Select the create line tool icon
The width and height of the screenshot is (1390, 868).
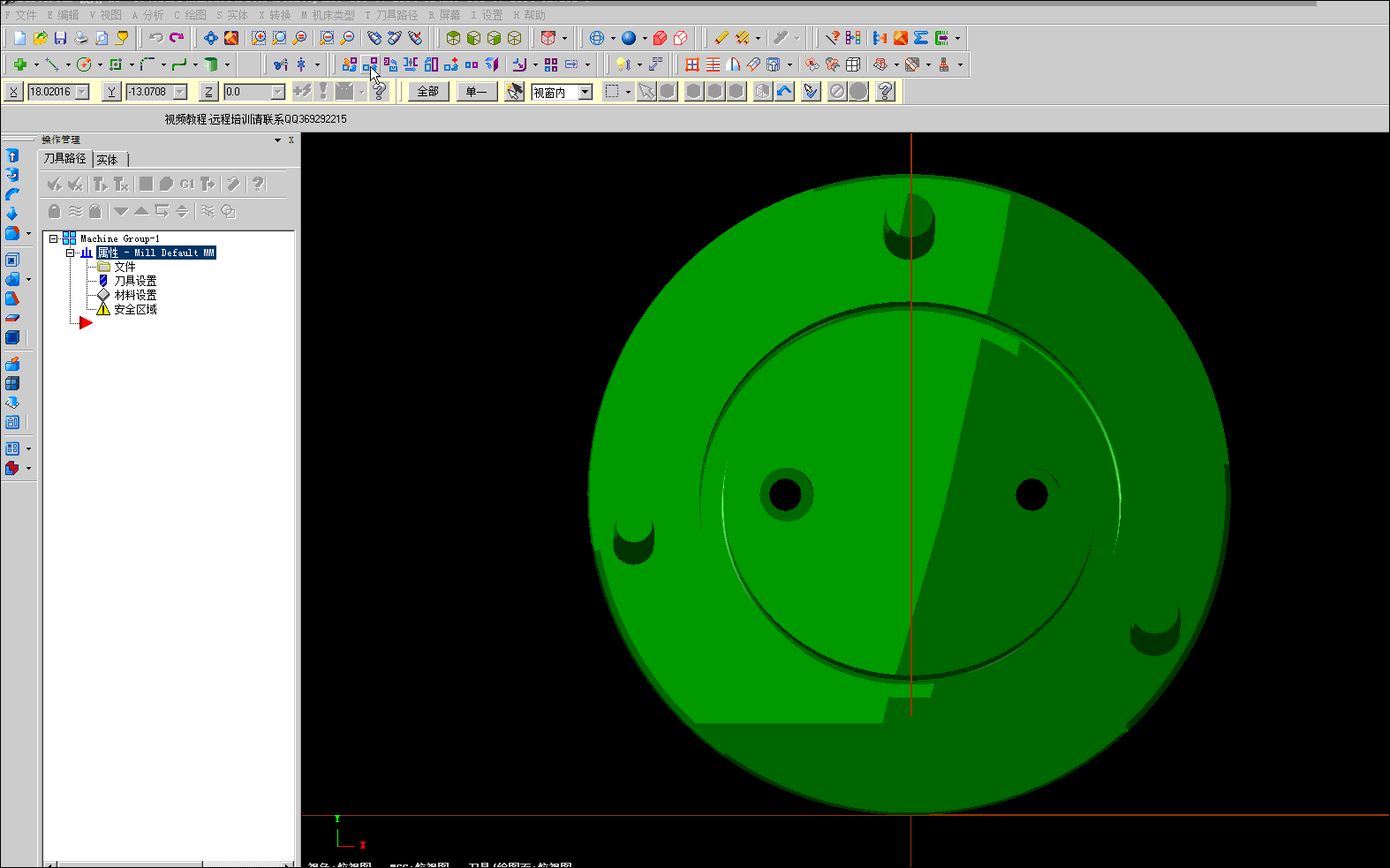(x=52, y=64)
